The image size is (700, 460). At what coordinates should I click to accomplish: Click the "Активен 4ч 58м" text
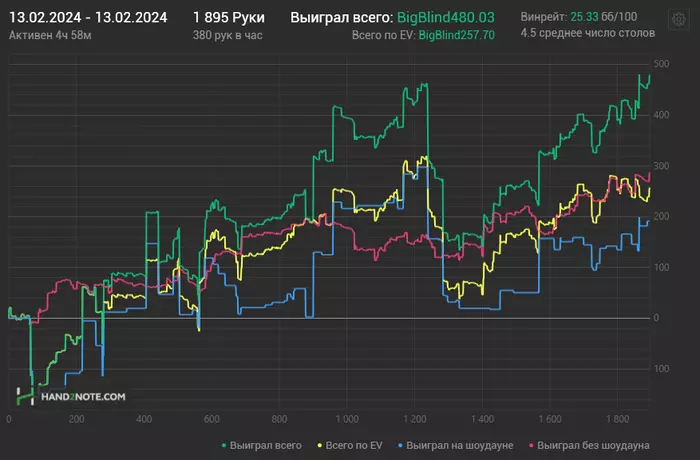tap(50, 35)
